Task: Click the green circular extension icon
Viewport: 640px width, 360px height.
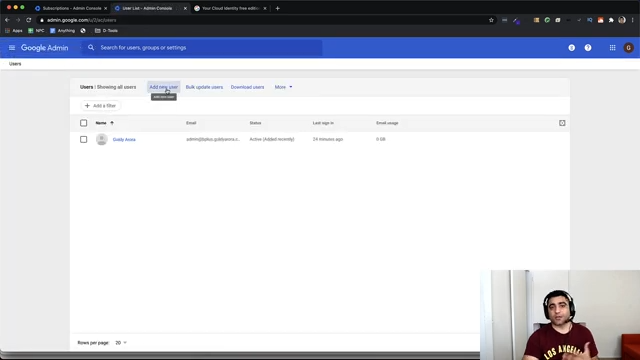Action: (547, 20)
